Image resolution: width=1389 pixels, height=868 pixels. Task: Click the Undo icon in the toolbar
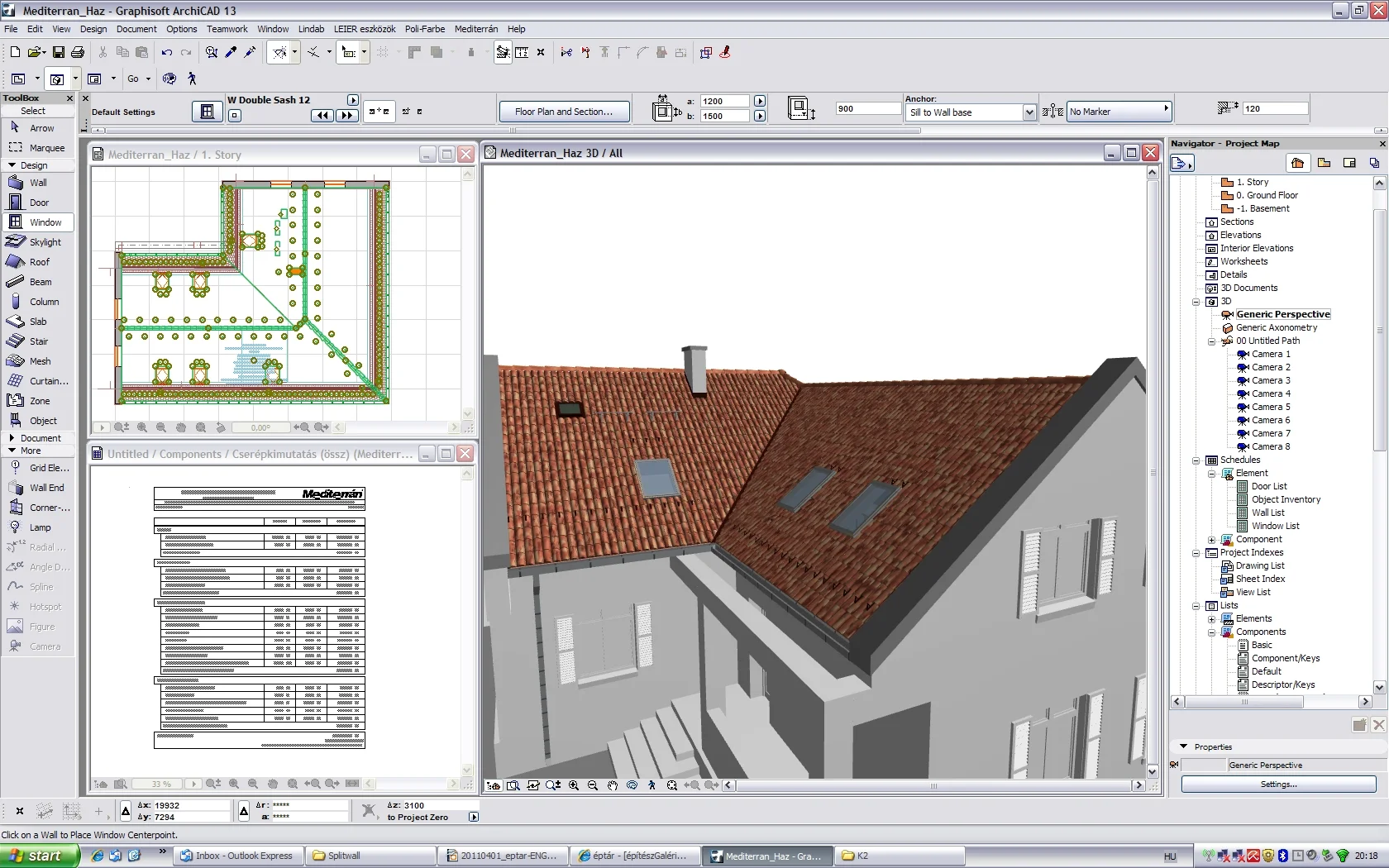[167, 52]
